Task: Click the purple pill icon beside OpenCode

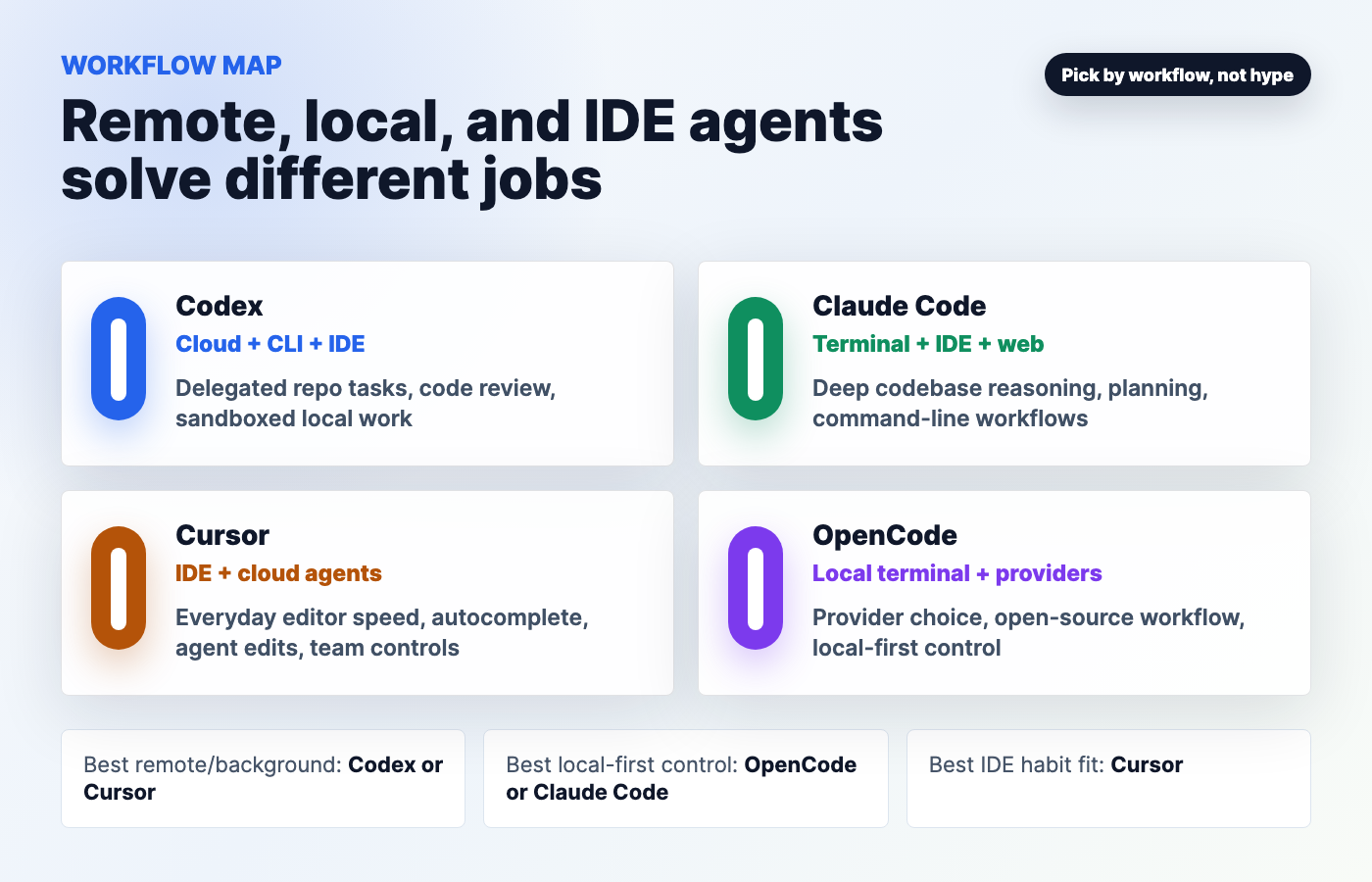Action: pos(756,588)
